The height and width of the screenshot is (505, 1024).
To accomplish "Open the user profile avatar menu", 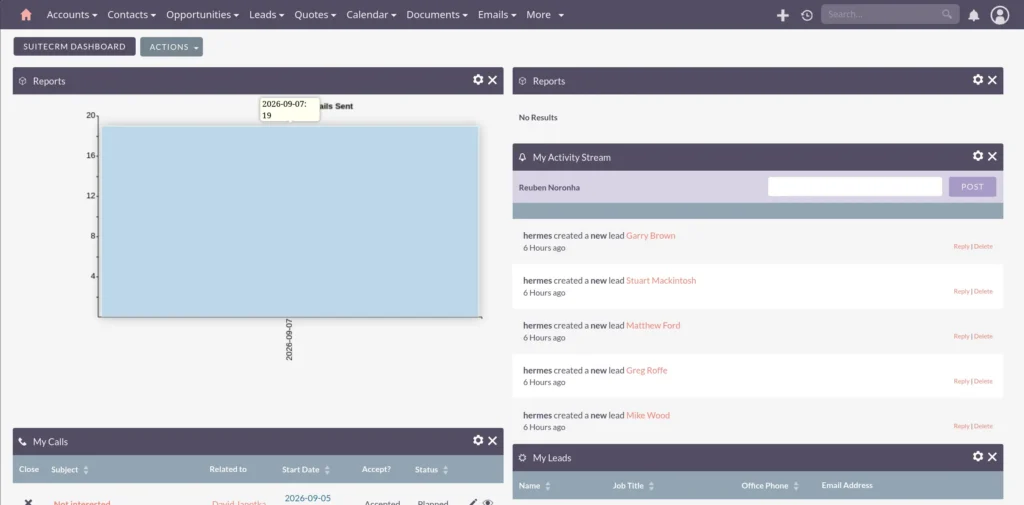I will 1000,15.
